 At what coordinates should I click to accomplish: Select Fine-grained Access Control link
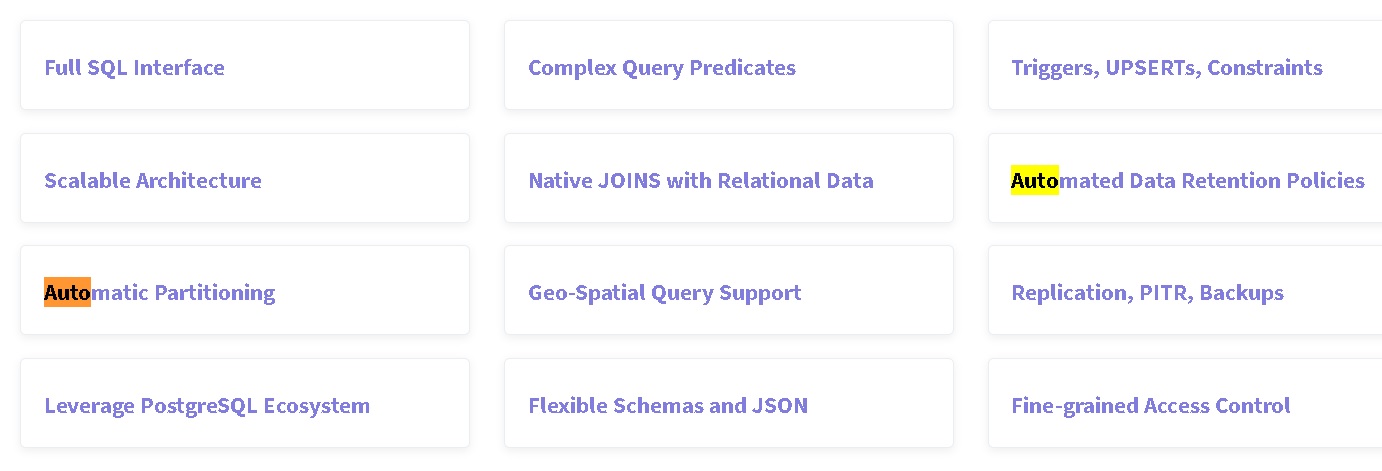(x=1150, y=406)
